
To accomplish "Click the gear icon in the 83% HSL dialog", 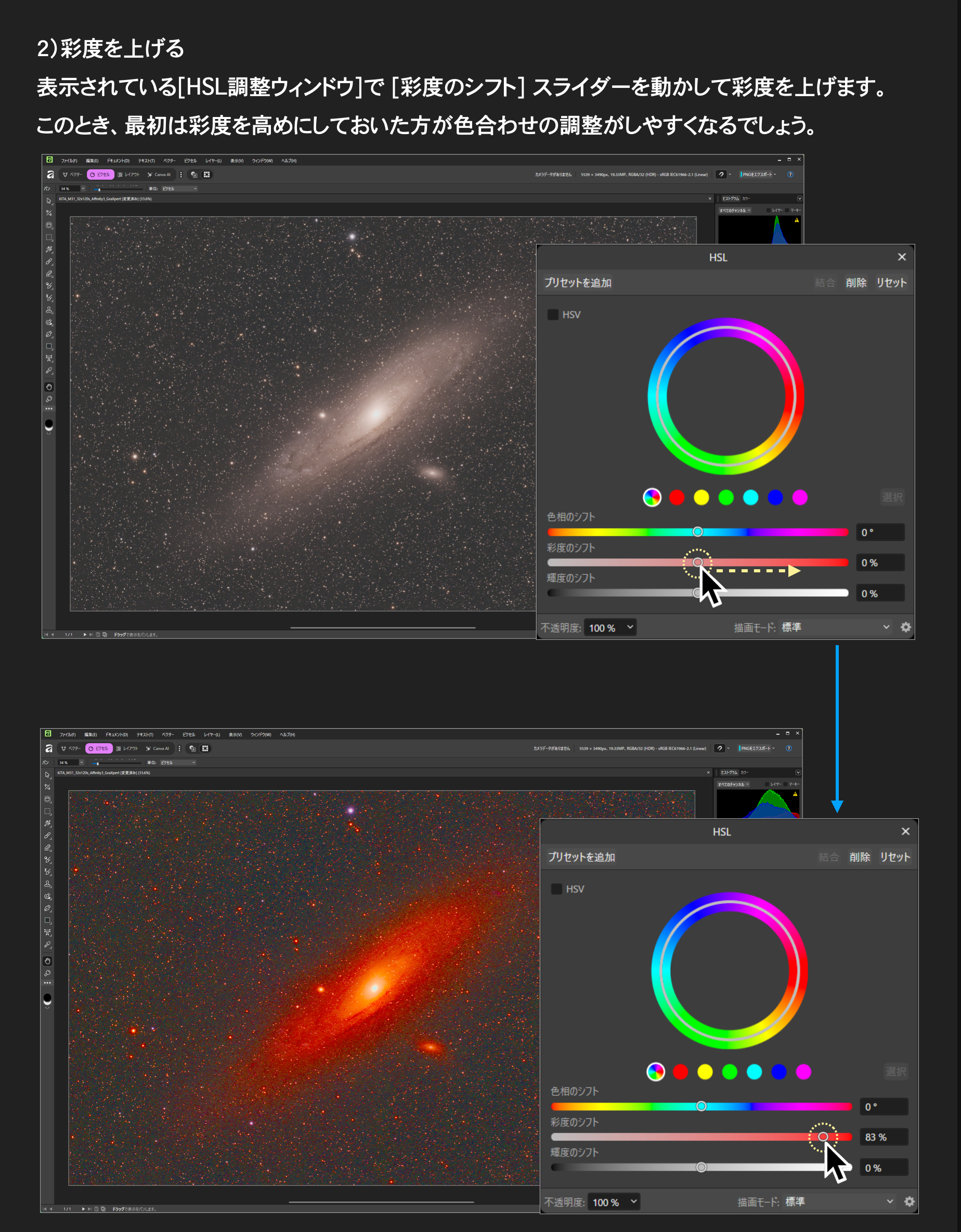I will [909, 1201].
